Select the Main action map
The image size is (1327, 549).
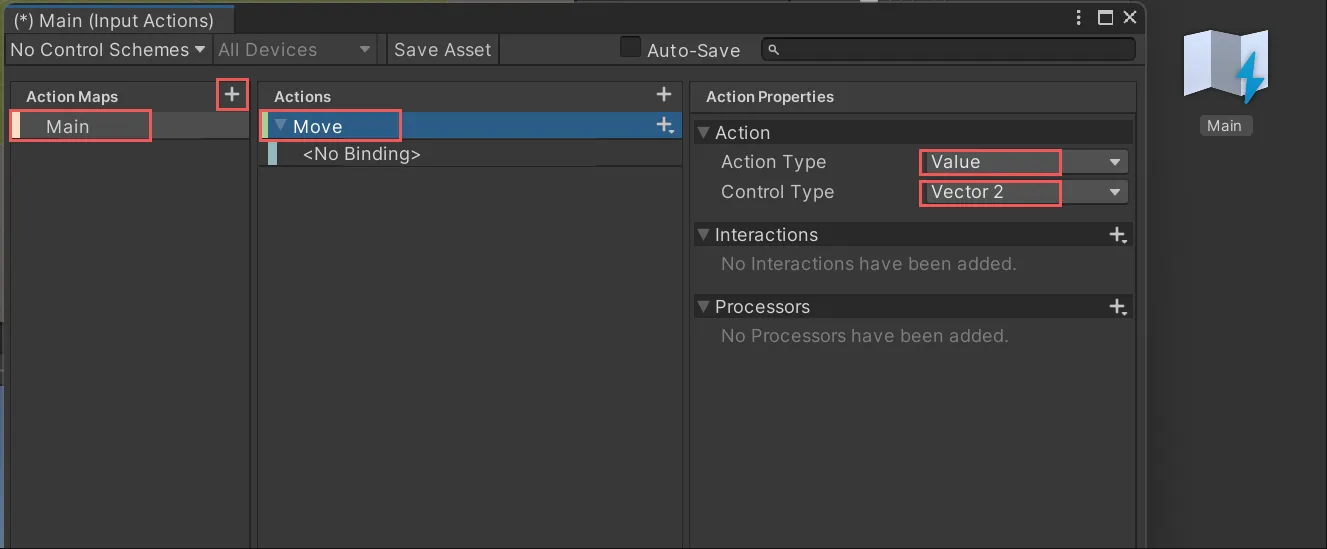(x=68, y=127)
